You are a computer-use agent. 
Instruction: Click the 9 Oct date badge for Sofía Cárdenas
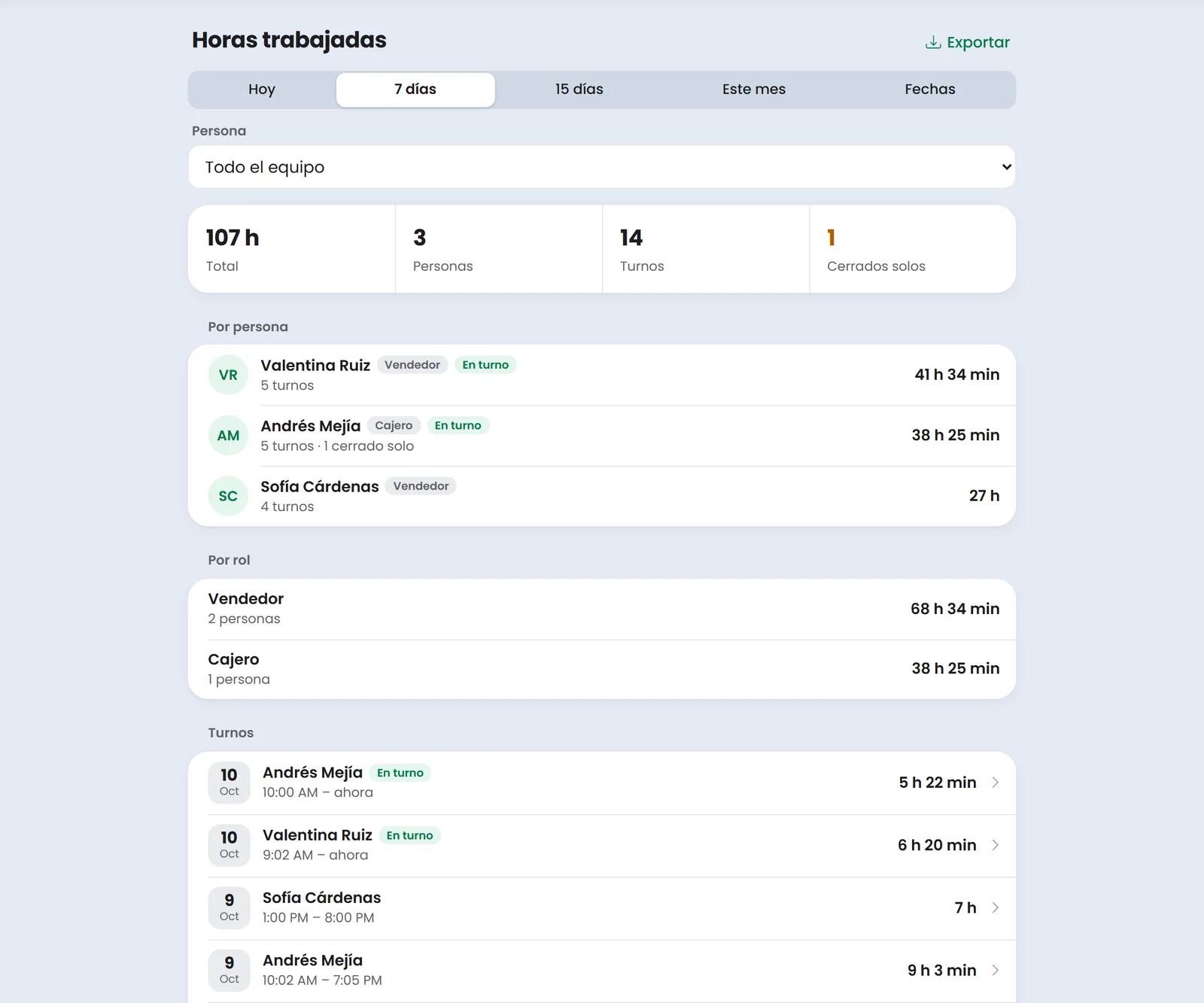click(x=229, y=907)
